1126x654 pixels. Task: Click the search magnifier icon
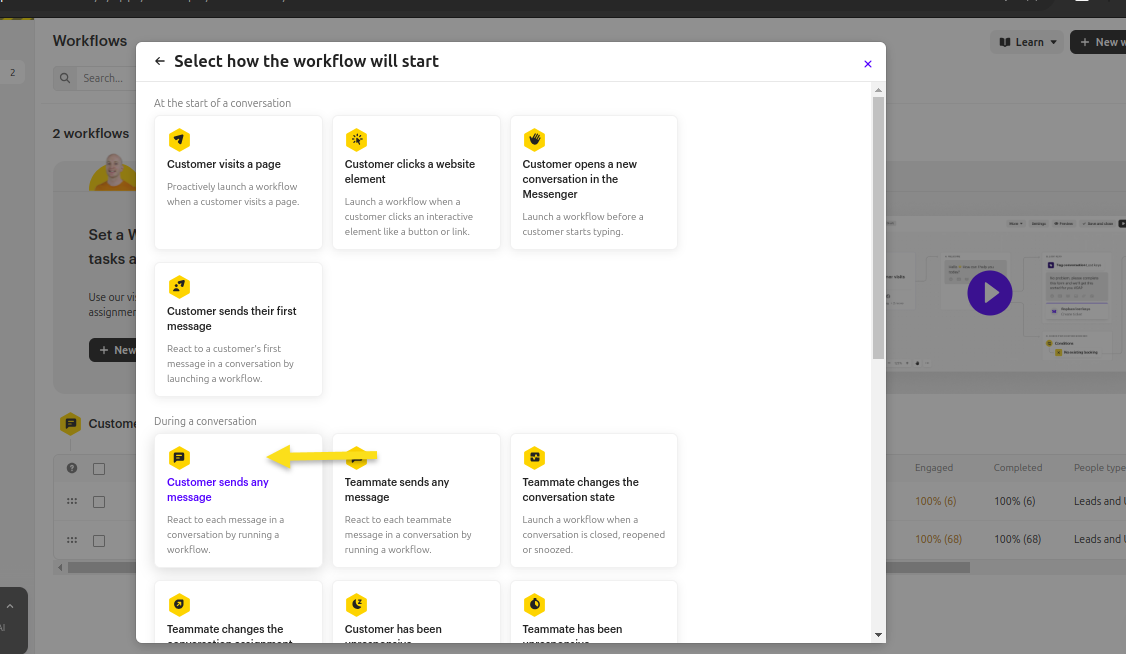[x=65, y=78]
